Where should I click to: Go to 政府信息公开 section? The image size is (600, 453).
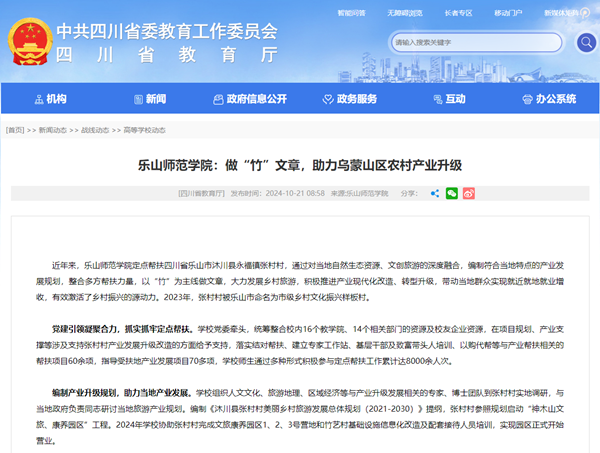click(x=249, y=99)
